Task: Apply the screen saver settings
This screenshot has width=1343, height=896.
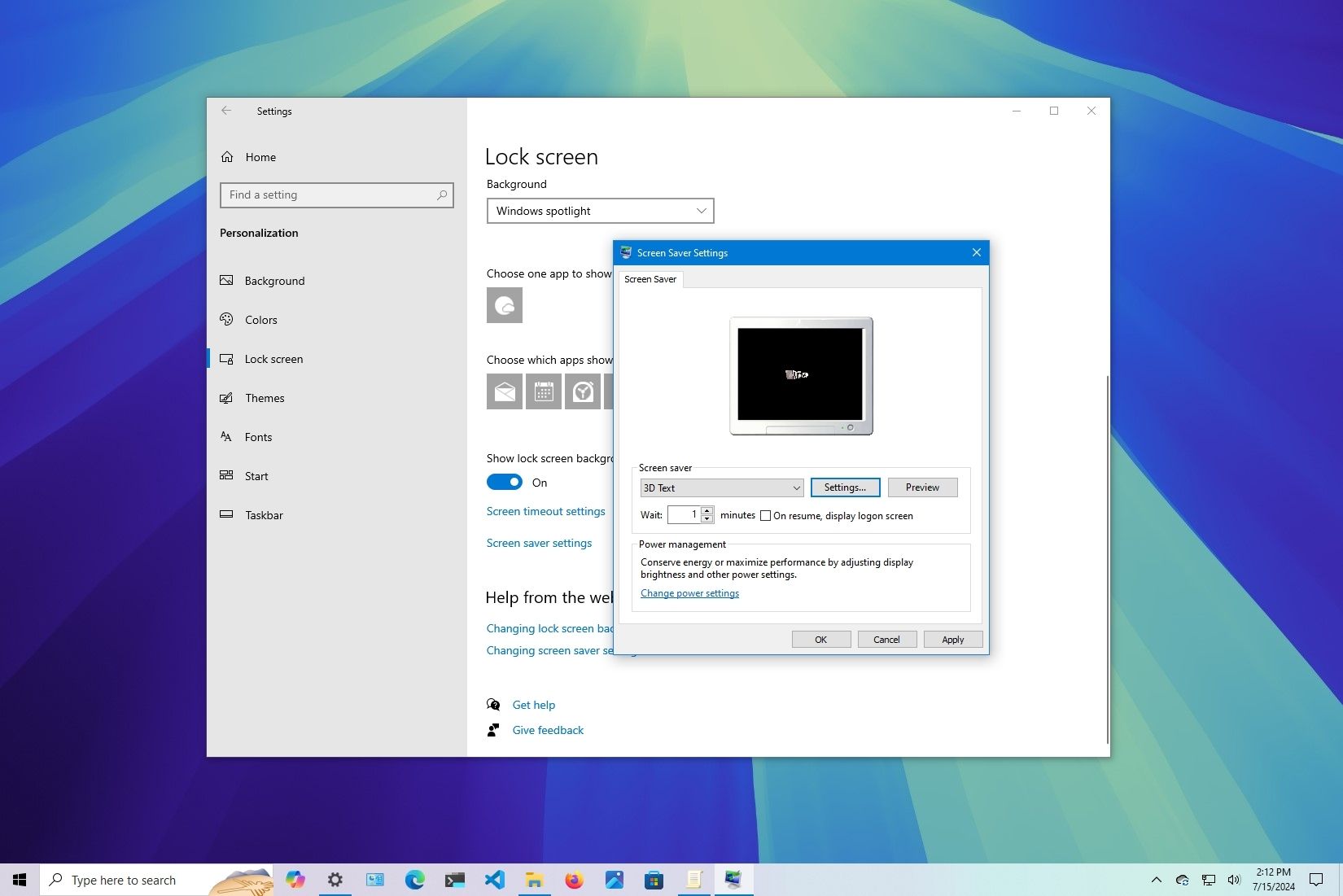Action: [952, 639]
